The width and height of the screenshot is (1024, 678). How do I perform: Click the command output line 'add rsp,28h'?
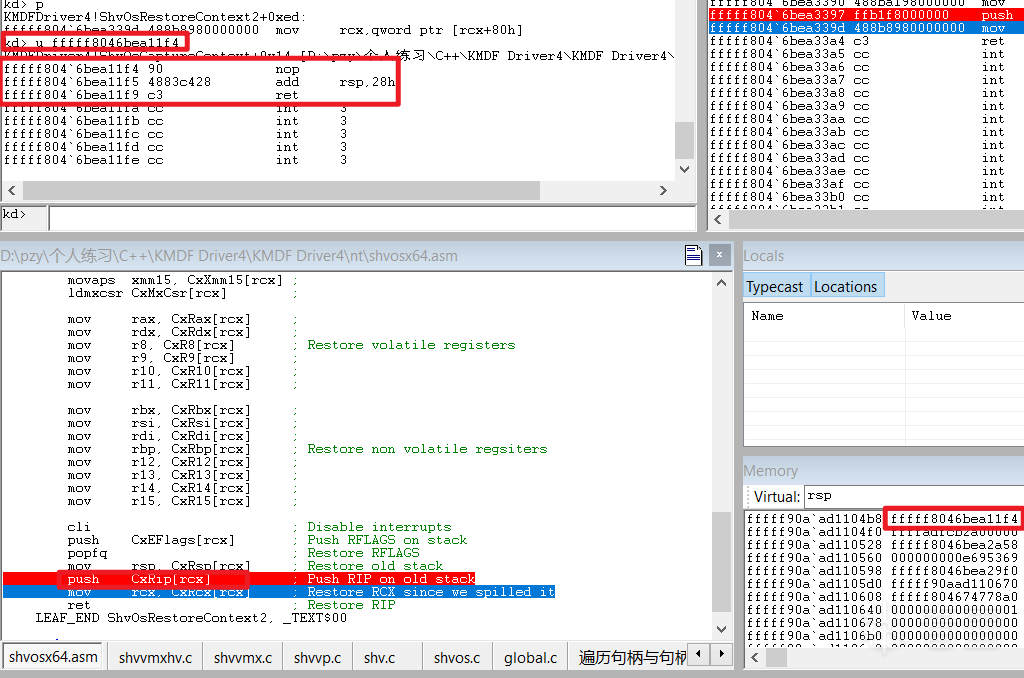(x=199, y=82)
